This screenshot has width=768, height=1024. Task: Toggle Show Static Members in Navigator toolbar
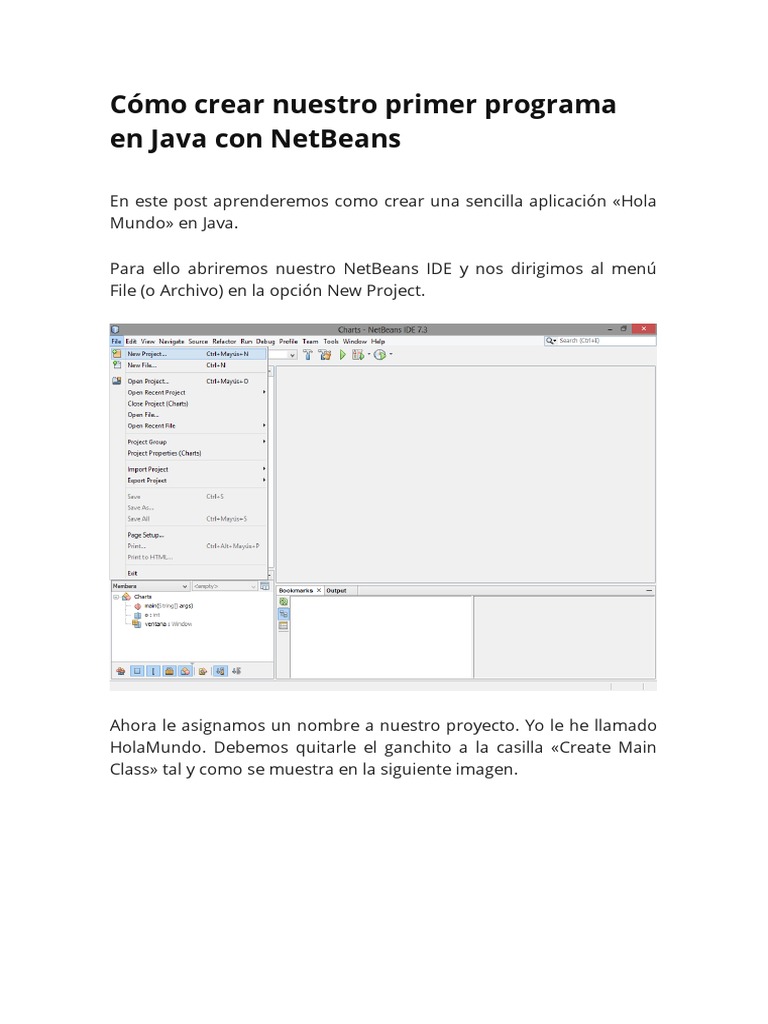[153, 671]
